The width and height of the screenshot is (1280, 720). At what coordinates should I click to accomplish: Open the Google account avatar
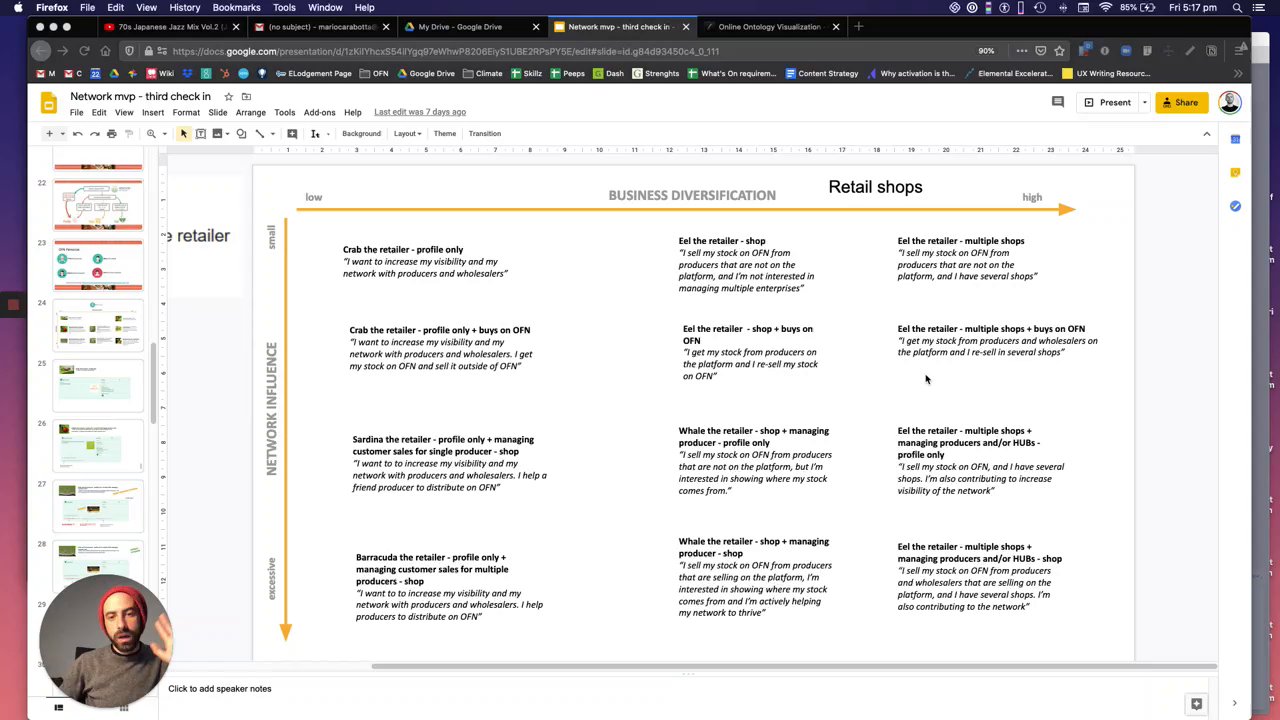[x=1230, y=102]
